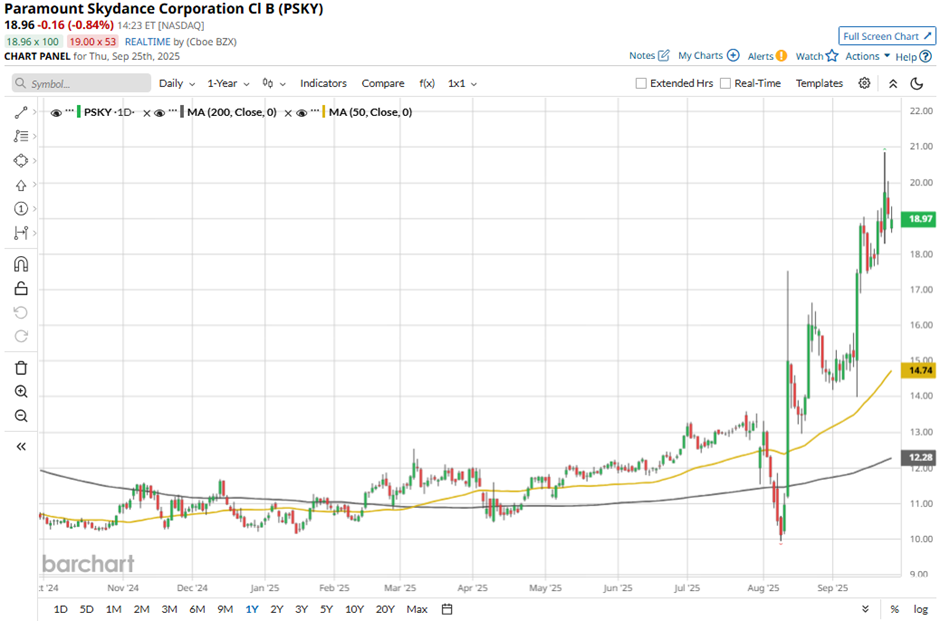Image resolution: width=940 pixels, height=621 pixels.
Task: Open the 1x1 grid layout dropdown
Action: coord(462,83)
